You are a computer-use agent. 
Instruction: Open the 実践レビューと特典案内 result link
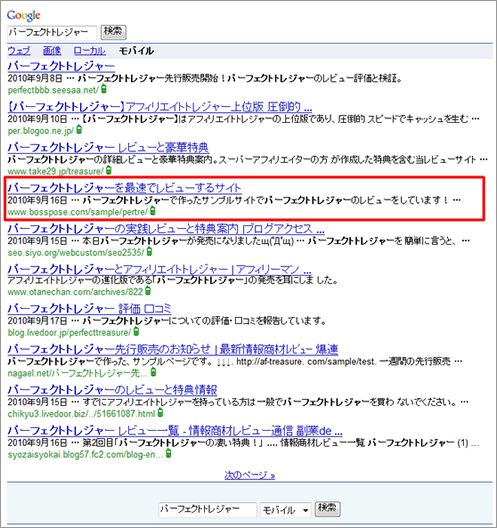[166, 229]
